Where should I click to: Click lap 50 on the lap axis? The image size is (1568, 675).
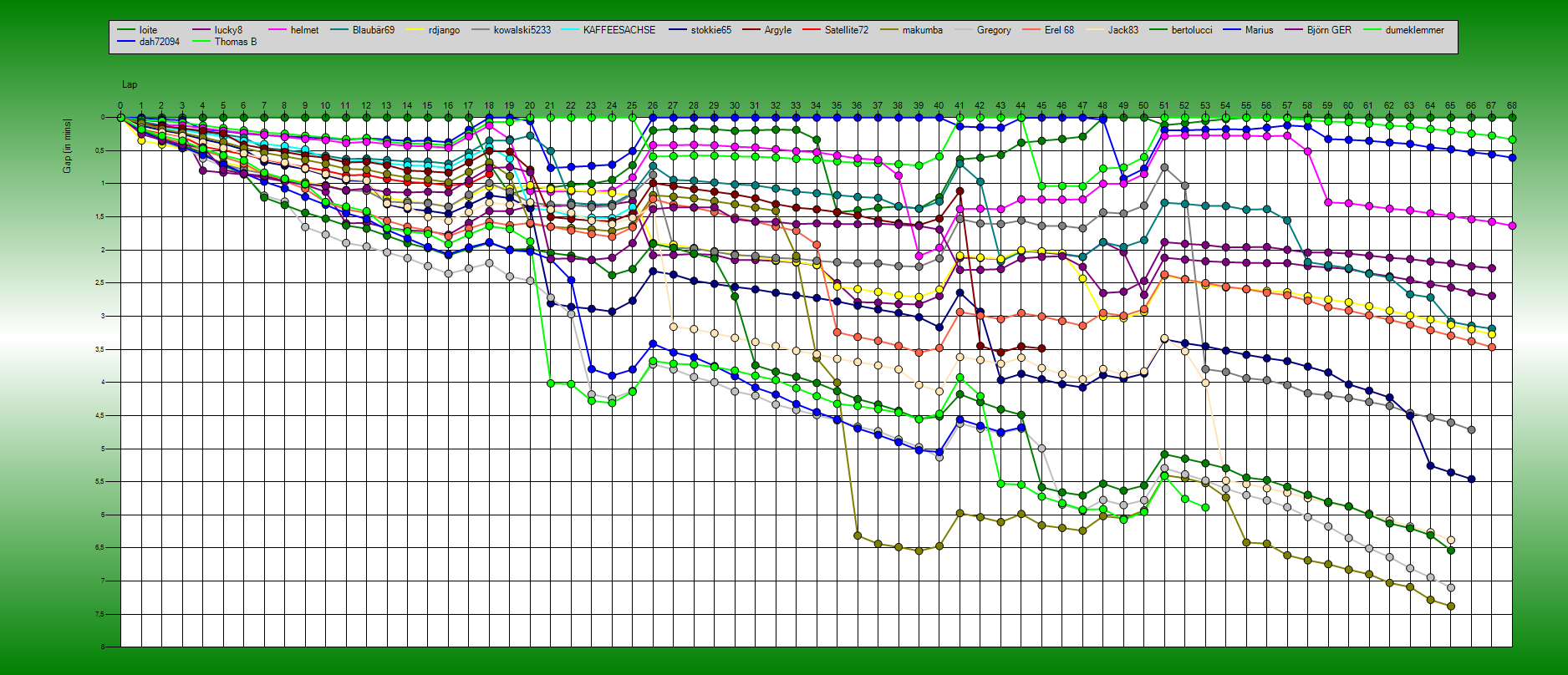point(1143,106)
